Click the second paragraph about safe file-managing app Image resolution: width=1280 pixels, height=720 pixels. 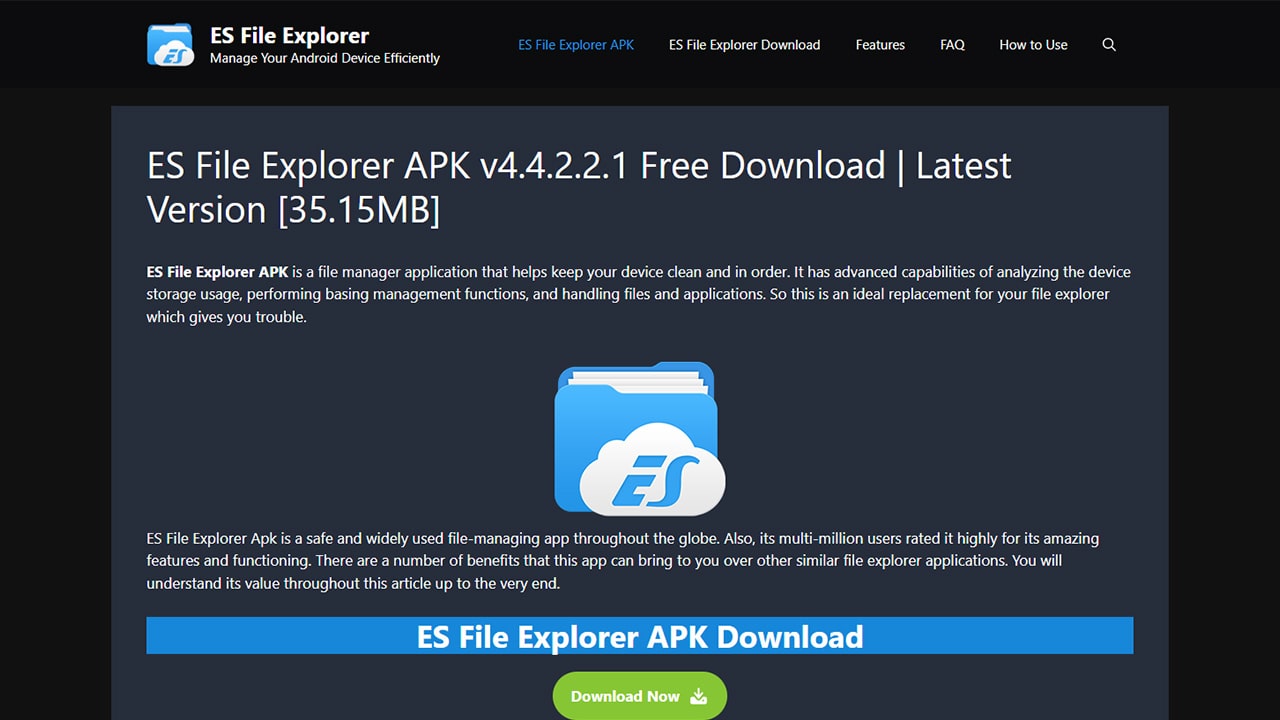point(623,560)
